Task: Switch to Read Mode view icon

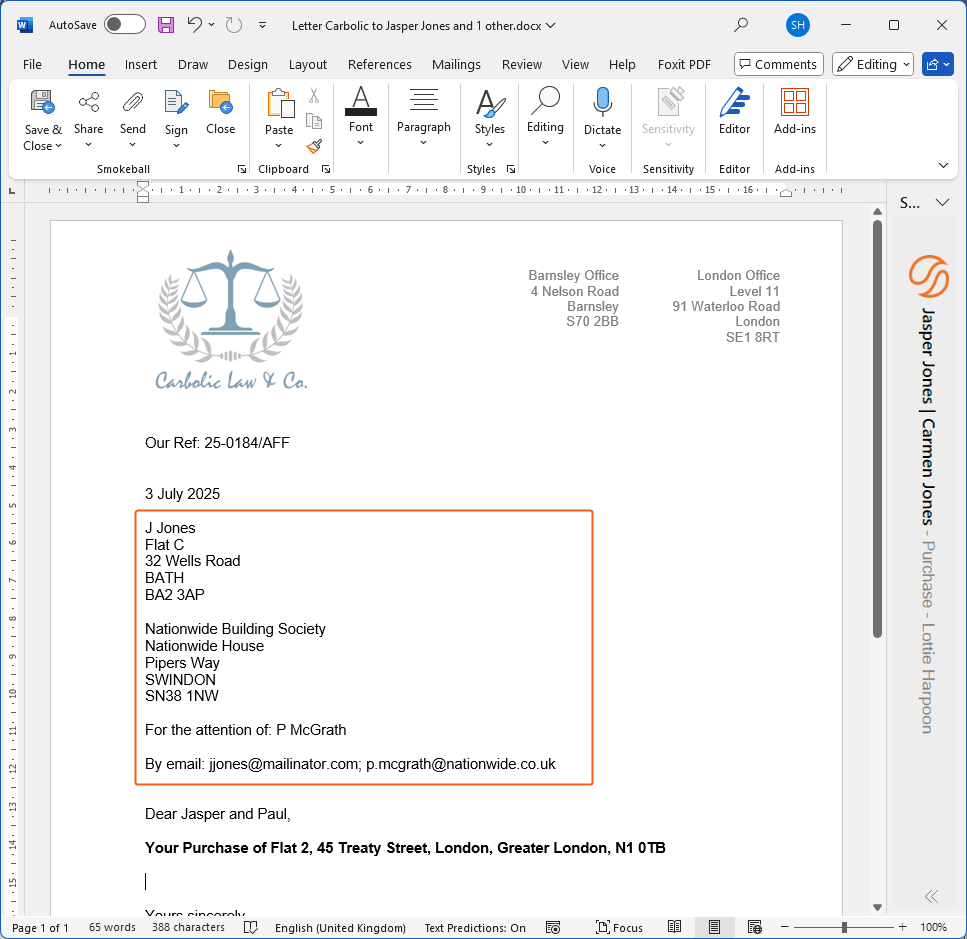Action: pos(675,927)
